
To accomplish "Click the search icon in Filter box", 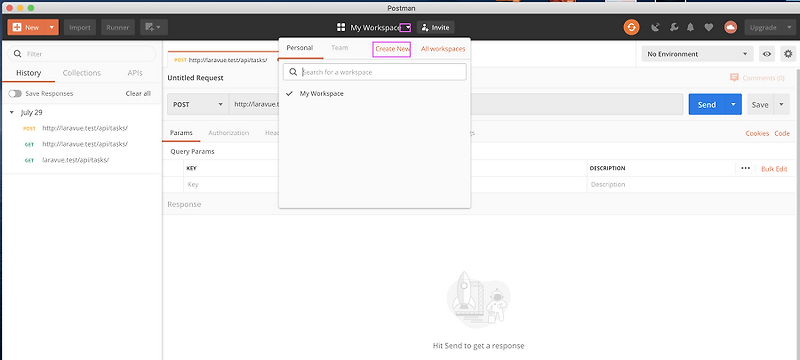I will 18,54.
